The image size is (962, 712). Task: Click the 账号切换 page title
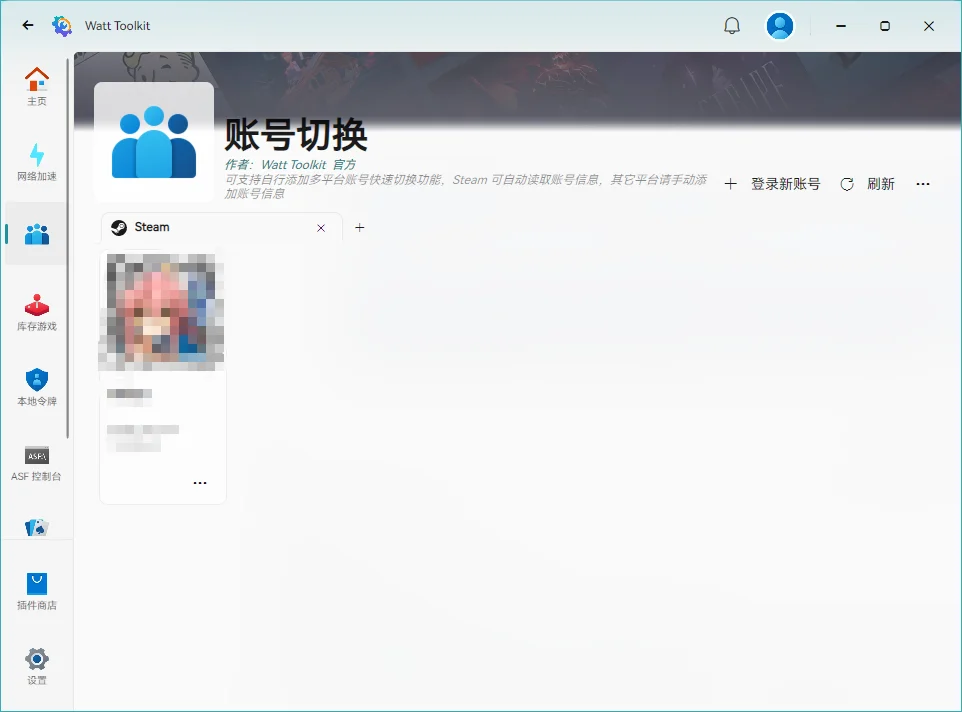(296, 135)
